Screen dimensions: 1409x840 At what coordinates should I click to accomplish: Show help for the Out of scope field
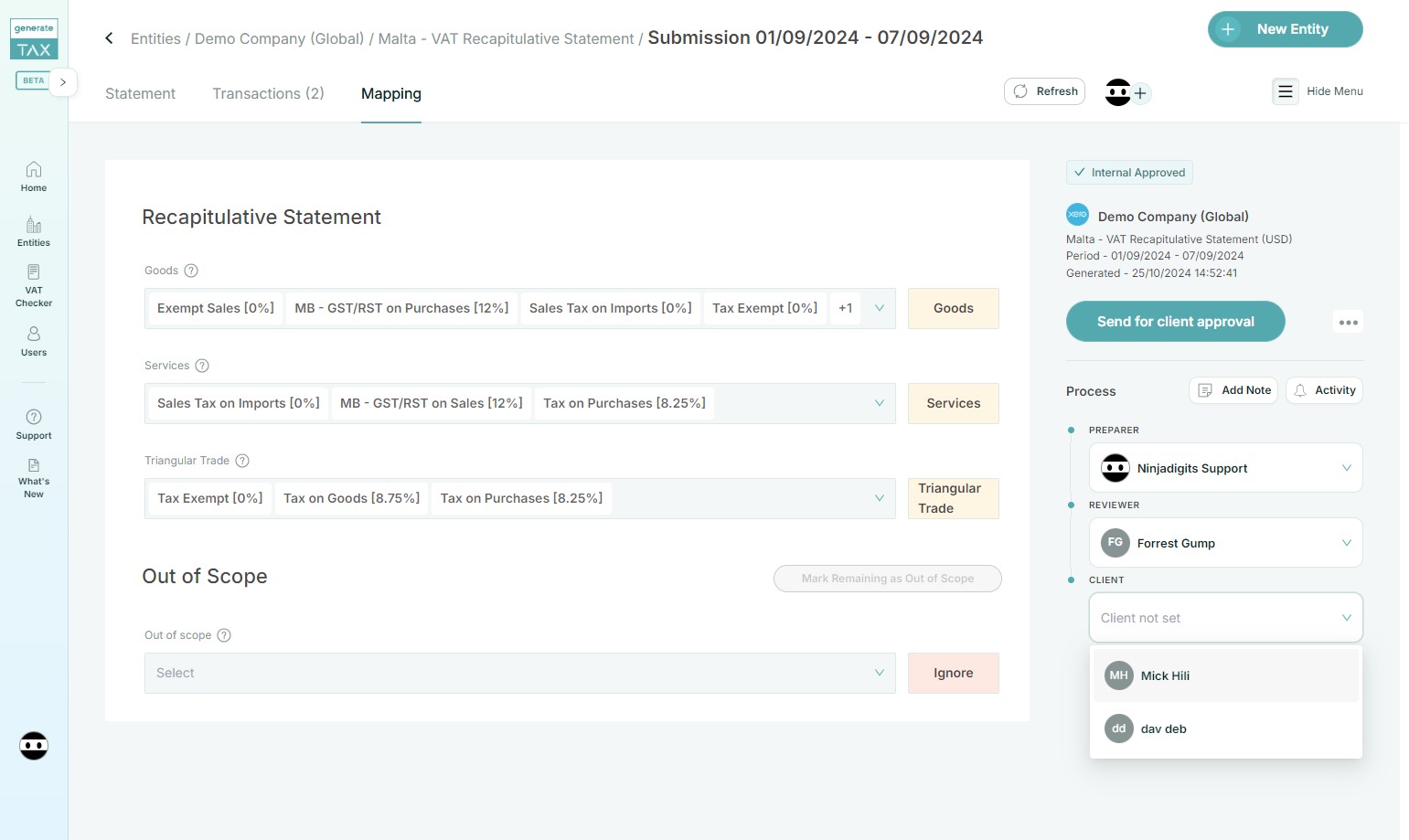[x=224, y=635]
